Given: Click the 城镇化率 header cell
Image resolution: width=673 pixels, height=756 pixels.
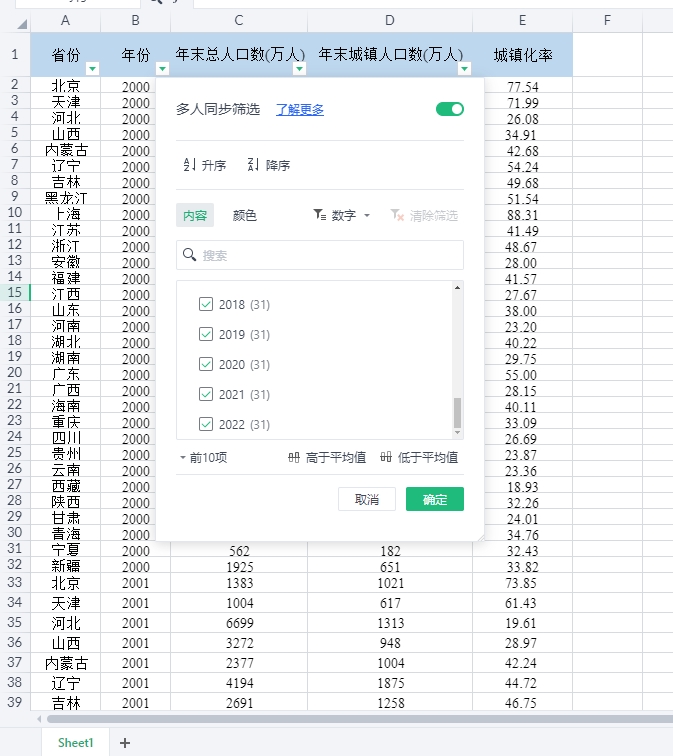Looking at the screenshot, I should [x=523, y=54].
